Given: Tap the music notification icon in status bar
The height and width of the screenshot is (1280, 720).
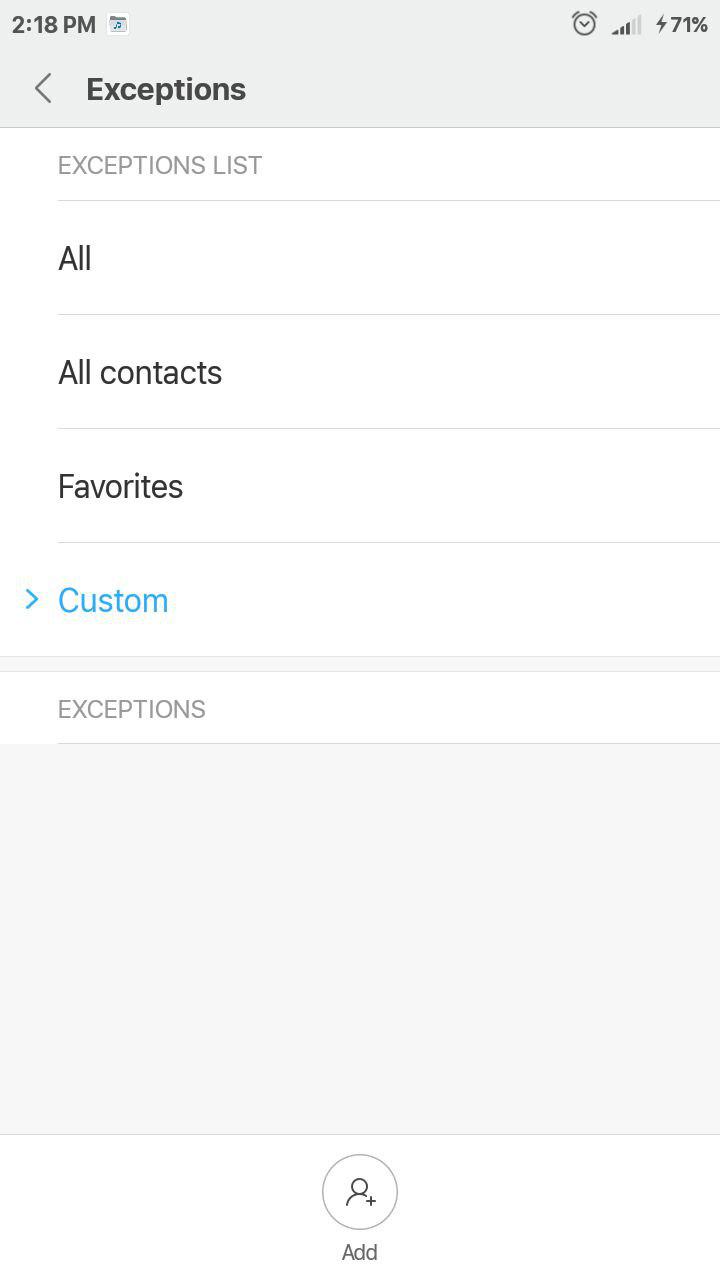Looking at the screenshot, I should [x=118, y=25].
